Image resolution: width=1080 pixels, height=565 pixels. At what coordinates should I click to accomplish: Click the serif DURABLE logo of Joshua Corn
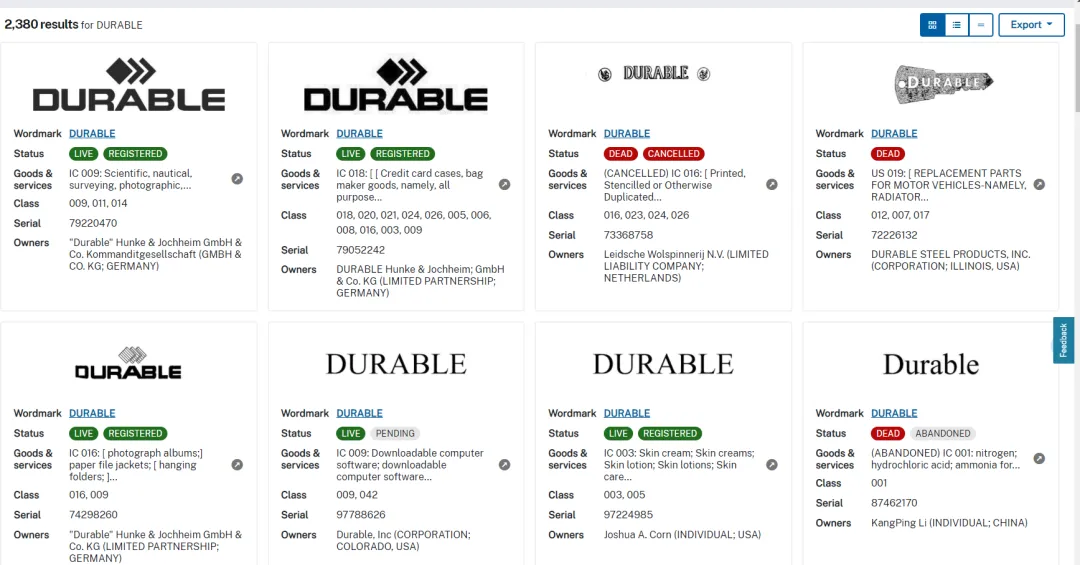pos(663,364)
